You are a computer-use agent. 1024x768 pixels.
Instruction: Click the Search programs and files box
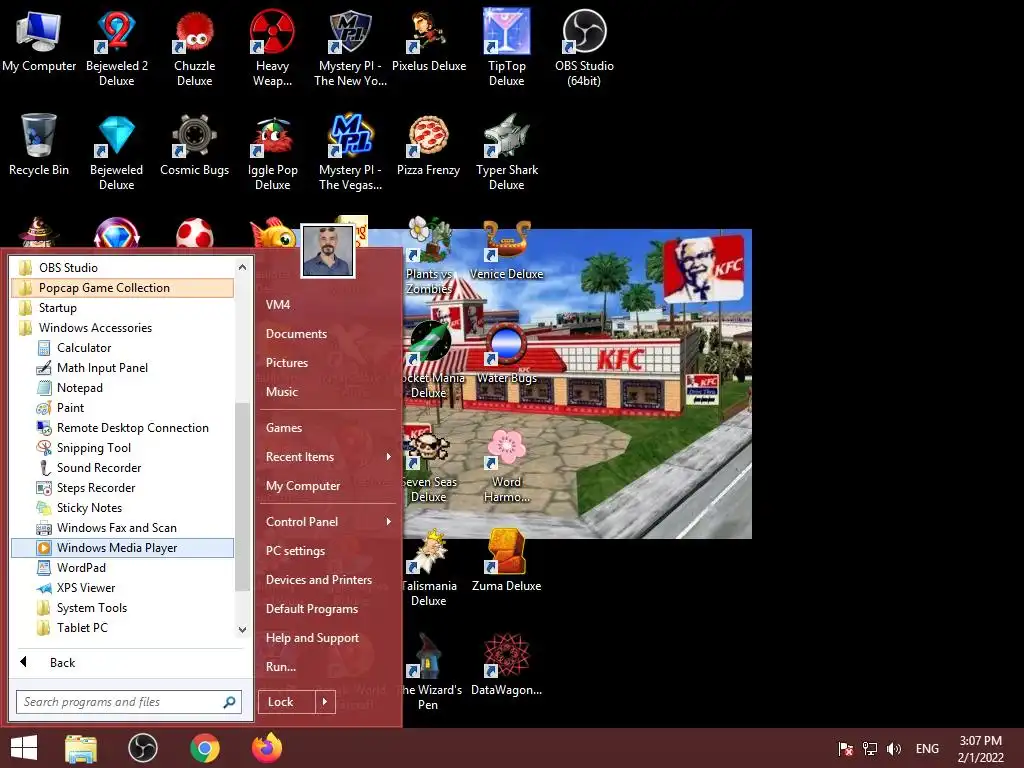[129, 702]
